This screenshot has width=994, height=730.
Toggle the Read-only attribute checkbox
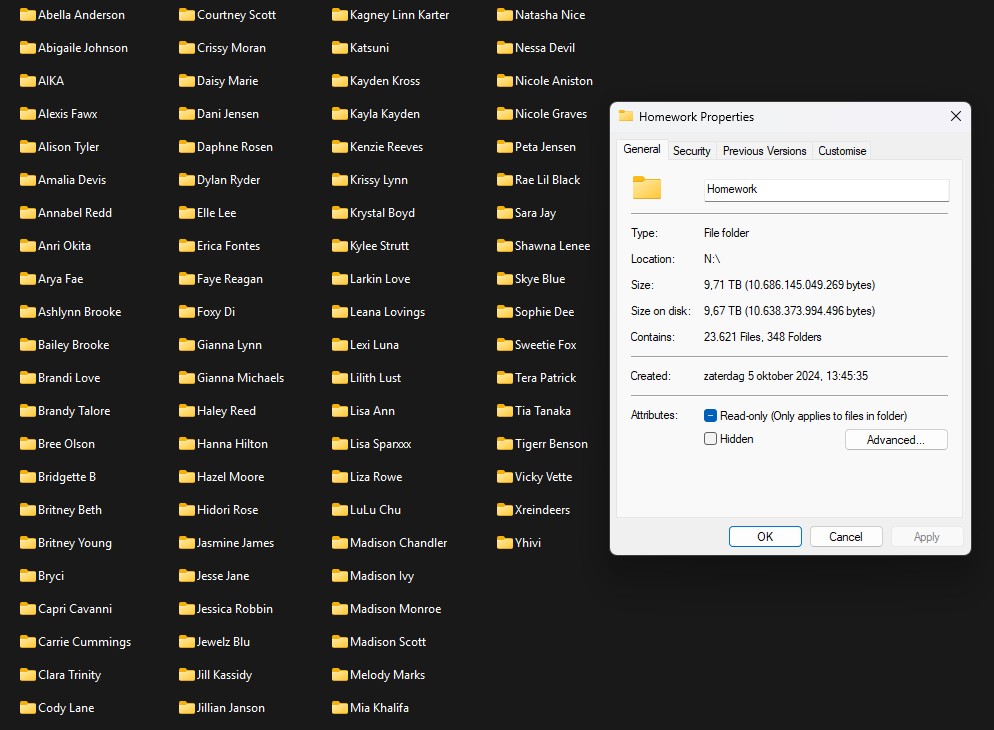710,416
